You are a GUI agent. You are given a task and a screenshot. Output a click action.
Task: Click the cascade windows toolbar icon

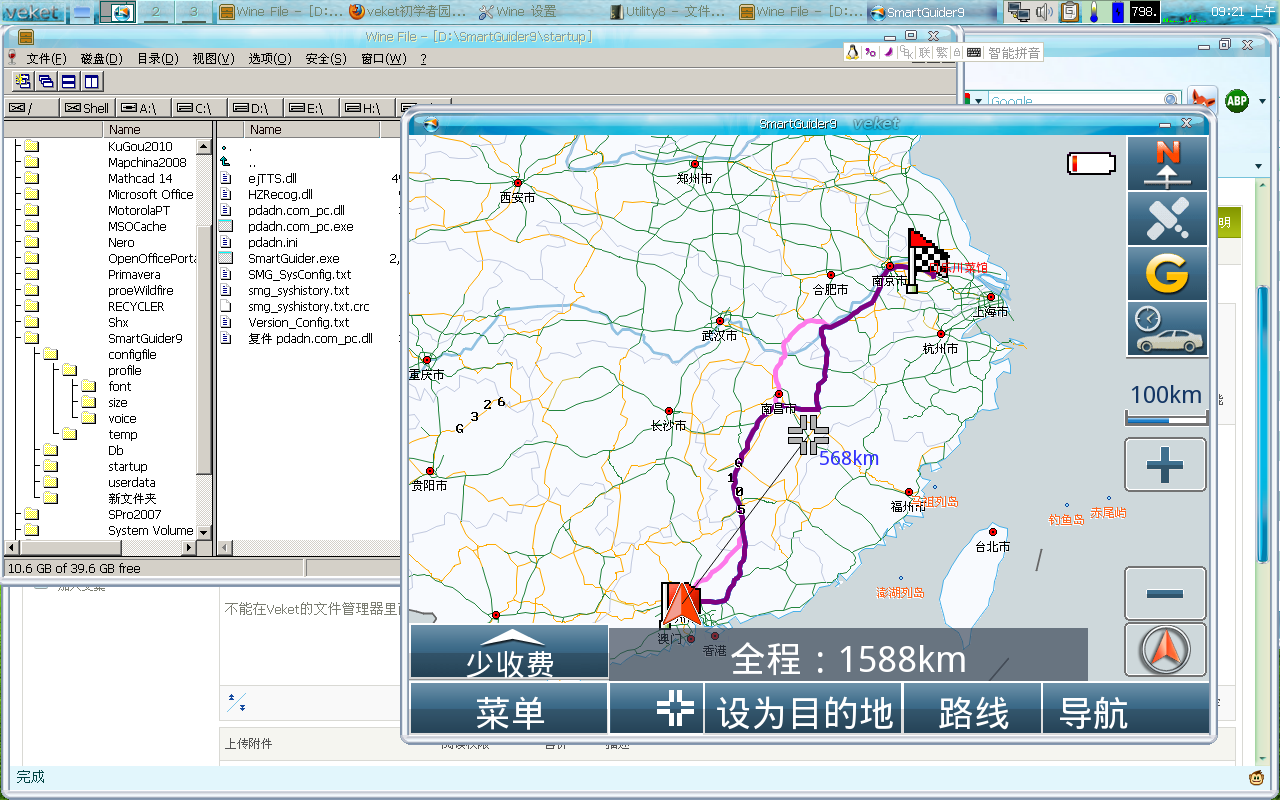tap(45, 81)
